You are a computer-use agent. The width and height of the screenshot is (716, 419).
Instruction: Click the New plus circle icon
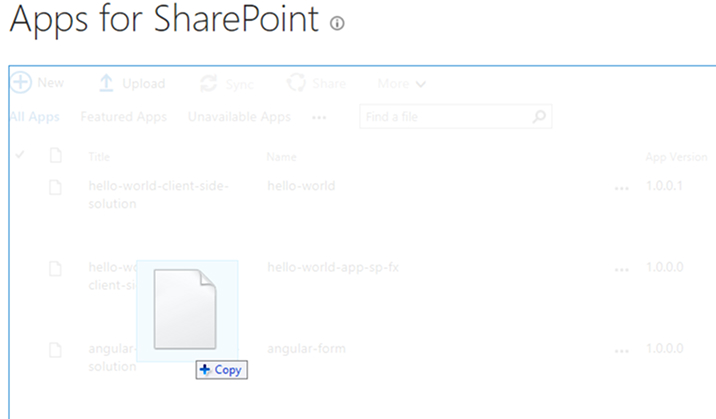(x=21, y=82)
